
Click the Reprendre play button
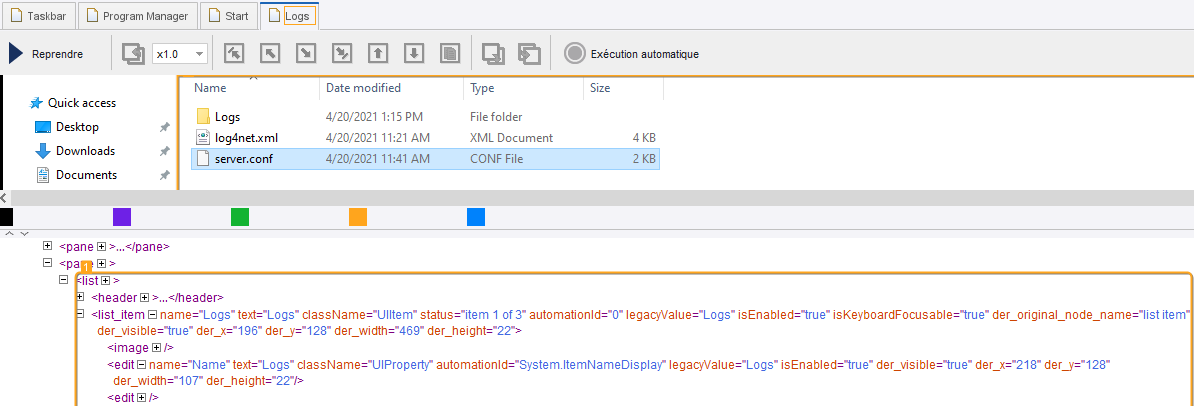[17, 53]
